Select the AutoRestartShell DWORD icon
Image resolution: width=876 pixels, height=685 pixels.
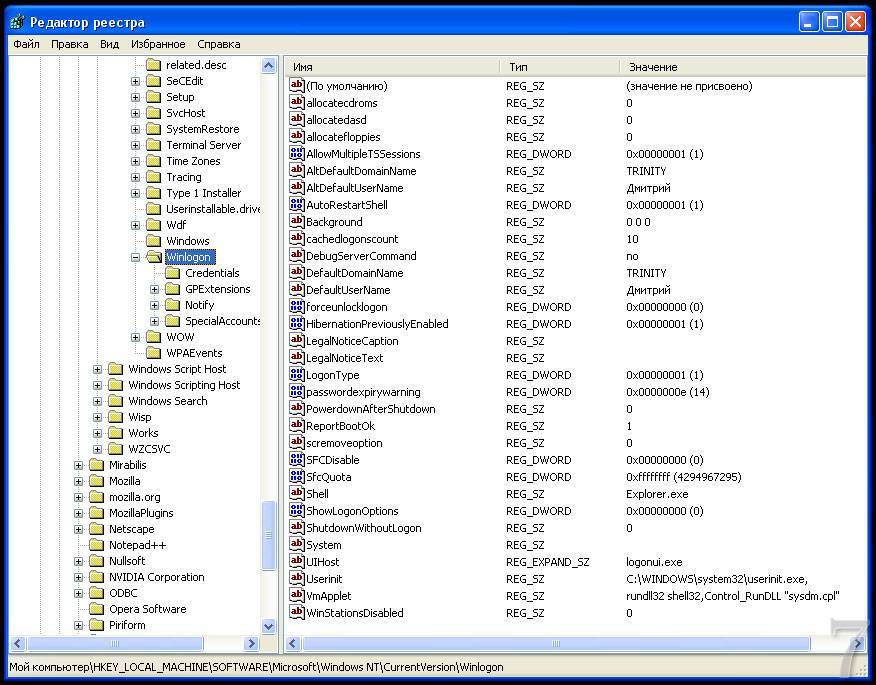click(x=296, y=205)
